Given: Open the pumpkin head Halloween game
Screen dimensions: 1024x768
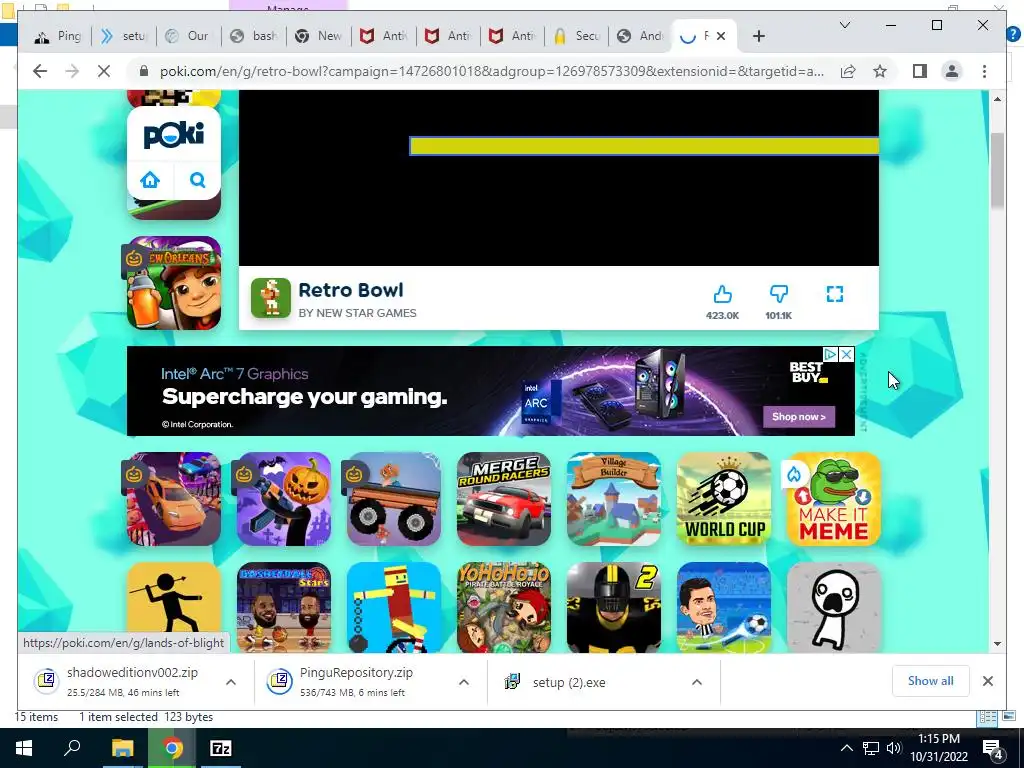Looking at the screenshot, I should tap(283, 499).
